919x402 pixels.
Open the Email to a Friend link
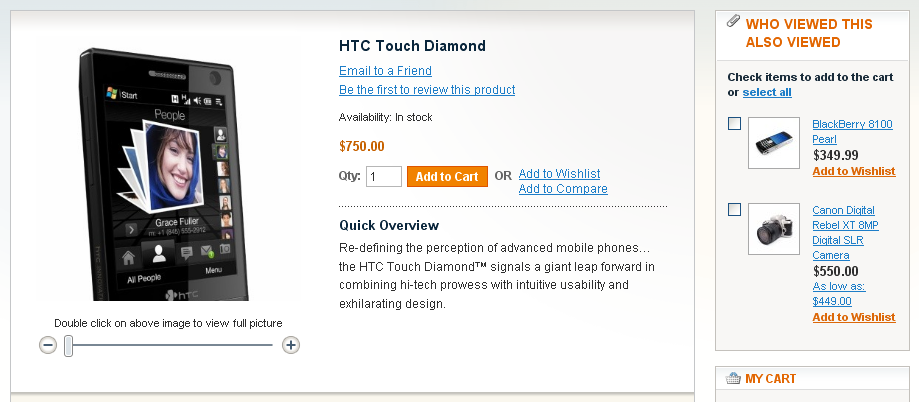(385, 71)
